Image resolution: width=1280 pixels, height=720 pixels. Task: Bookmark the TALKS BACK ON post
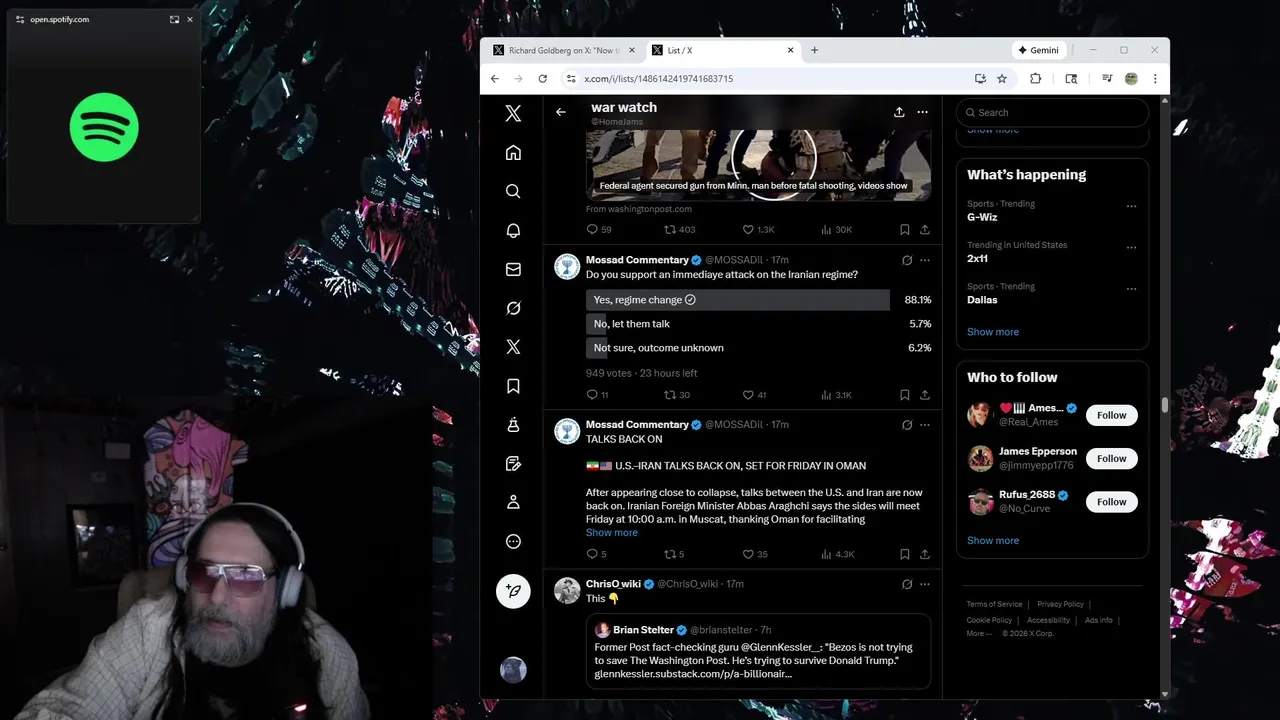tap(904, 554)
